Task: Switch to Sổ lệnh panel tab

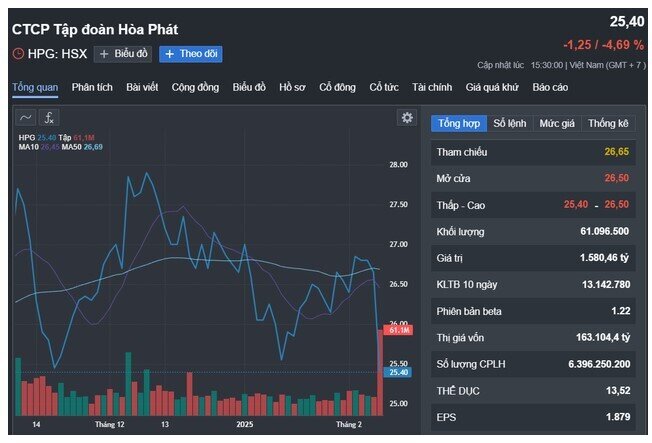Action: pyautogui.click(x=510, y=124)
